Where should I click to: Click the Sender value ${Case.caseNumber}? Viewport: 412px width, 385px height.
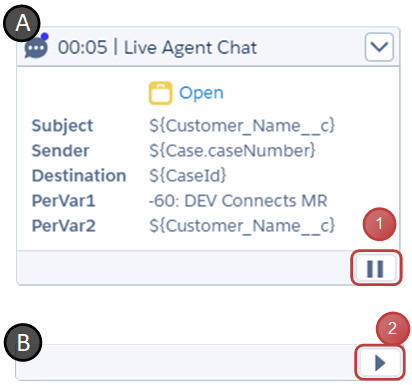point(232,151)
